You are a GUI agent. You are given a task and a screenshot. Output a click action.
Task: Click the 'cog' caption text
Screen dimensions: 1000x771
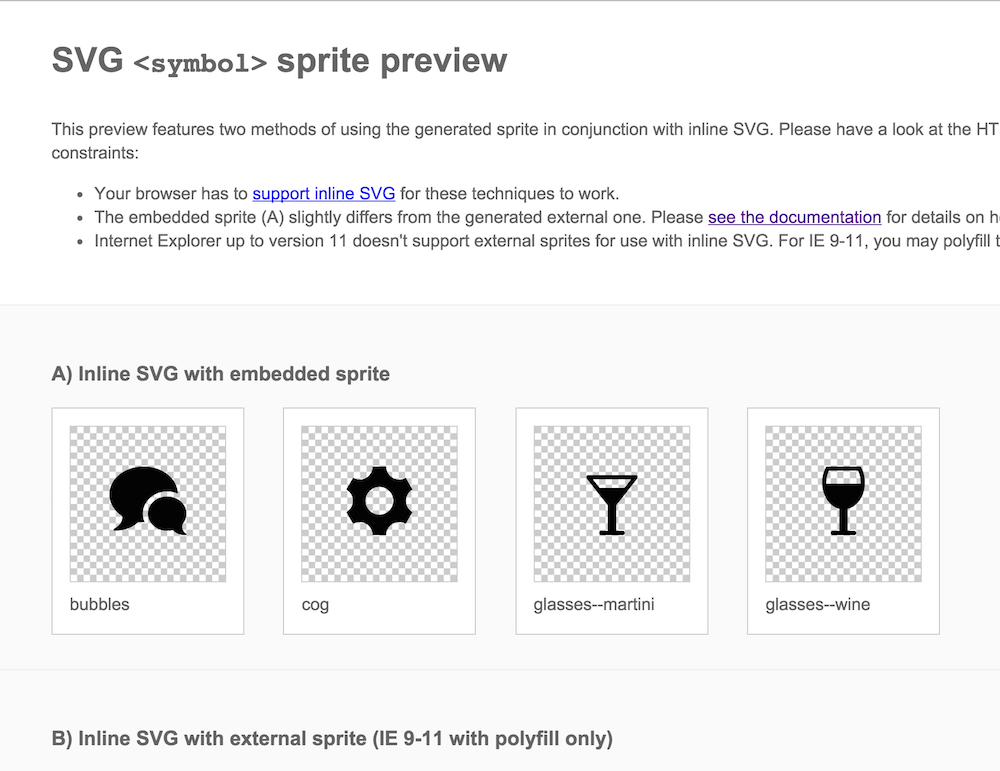[315, 604]
